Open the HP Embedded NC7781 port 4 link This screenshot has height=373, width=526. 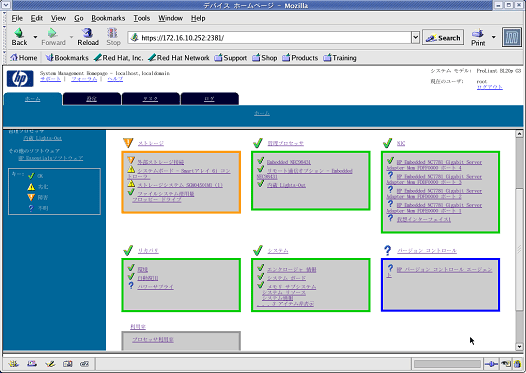434,165
